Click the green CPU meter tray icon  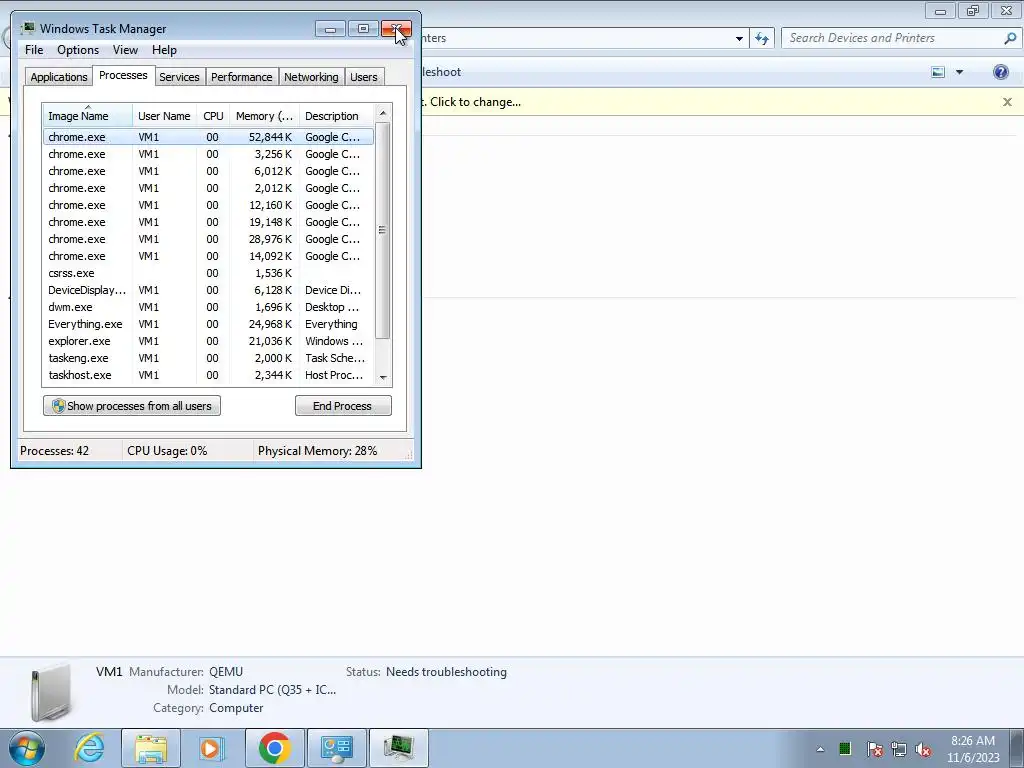845,748
